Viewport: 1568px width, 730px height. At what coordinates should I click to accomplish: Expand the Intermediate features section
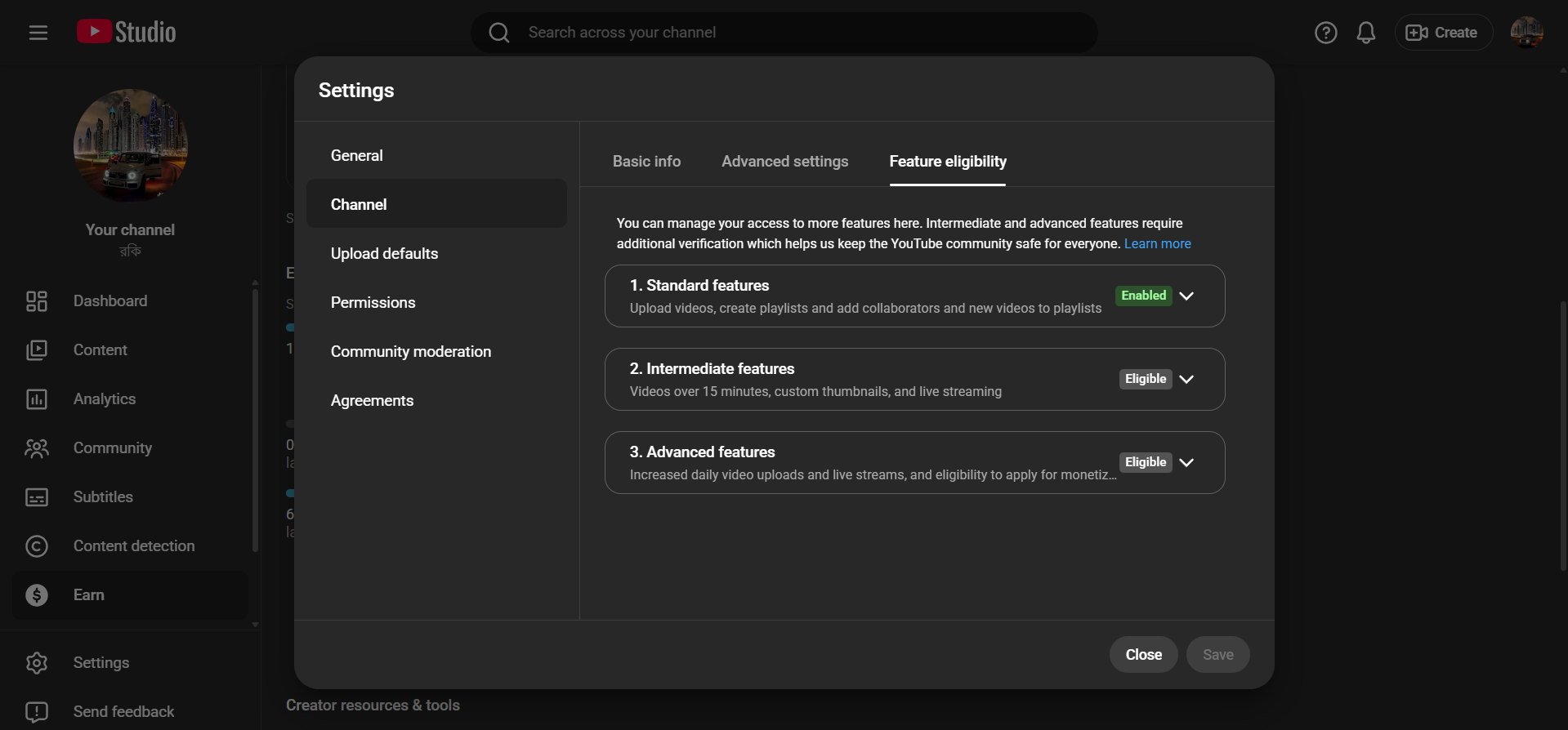click(1186, 380)
